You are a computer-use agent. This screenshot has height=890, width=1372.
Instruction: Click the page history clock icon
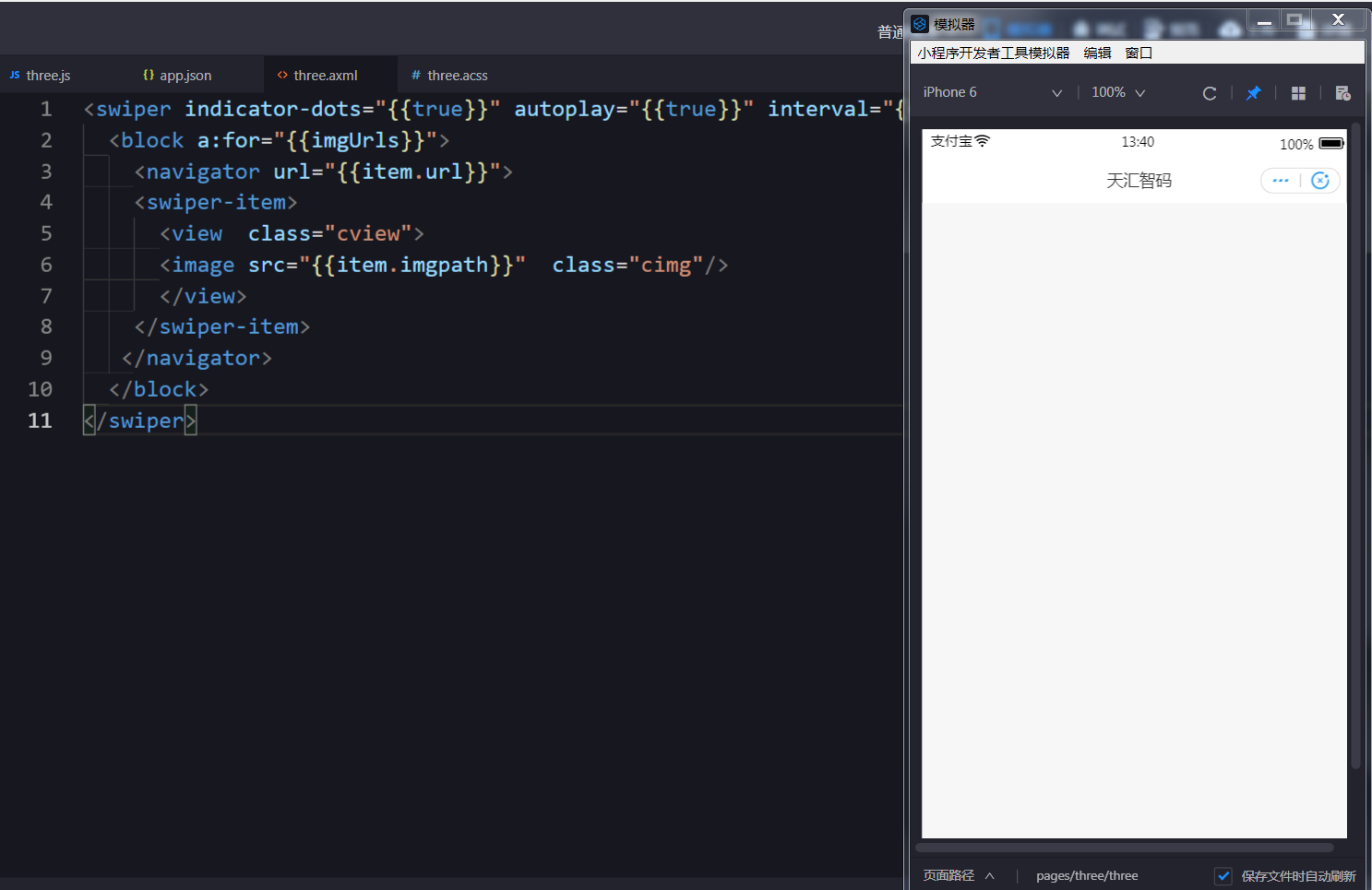pos(1342,93)
